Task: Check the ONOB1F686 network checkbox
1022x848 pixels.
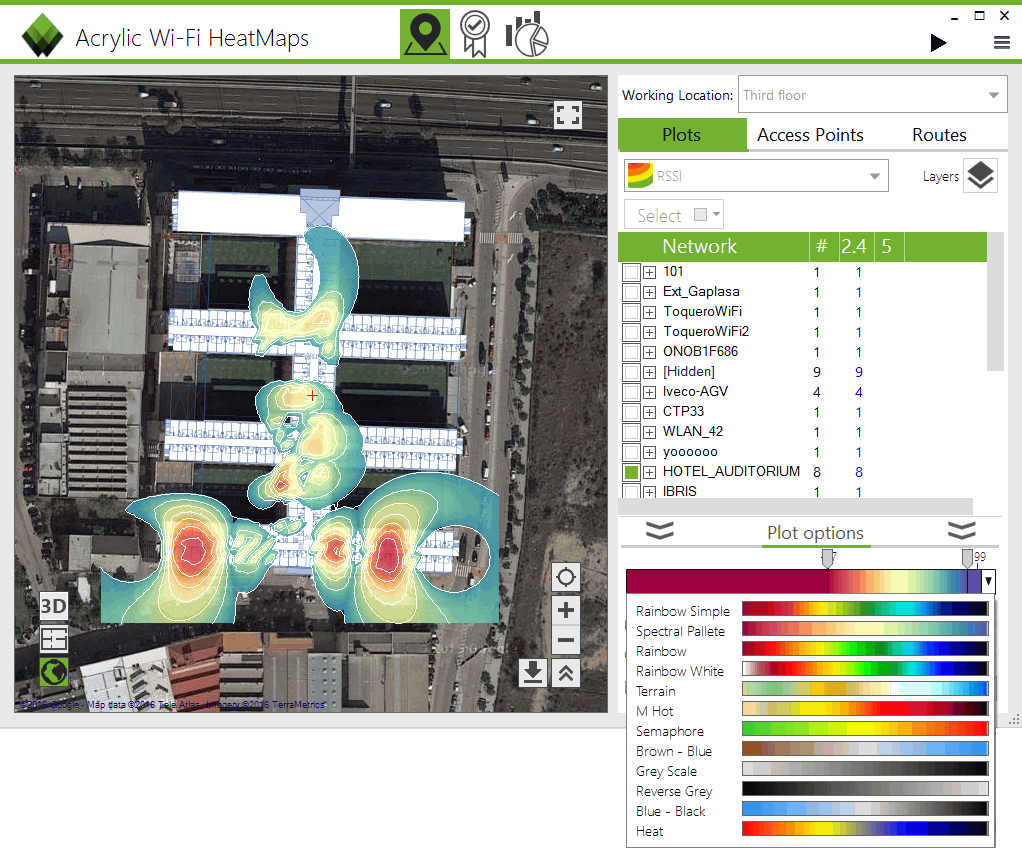Action: coord(631,352)
